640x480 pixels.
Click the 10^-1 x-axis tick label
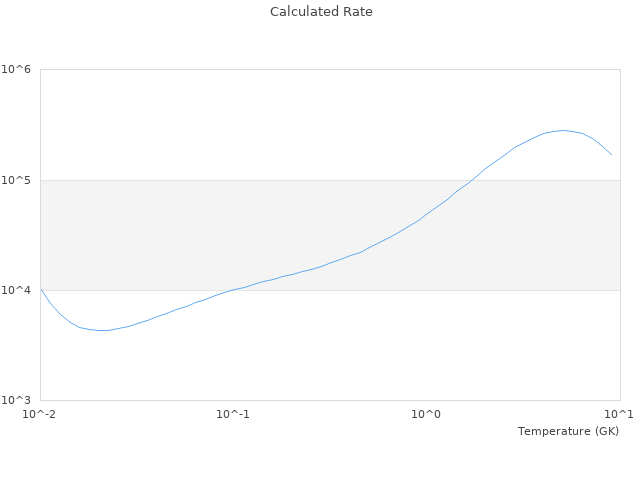(233, 414)
